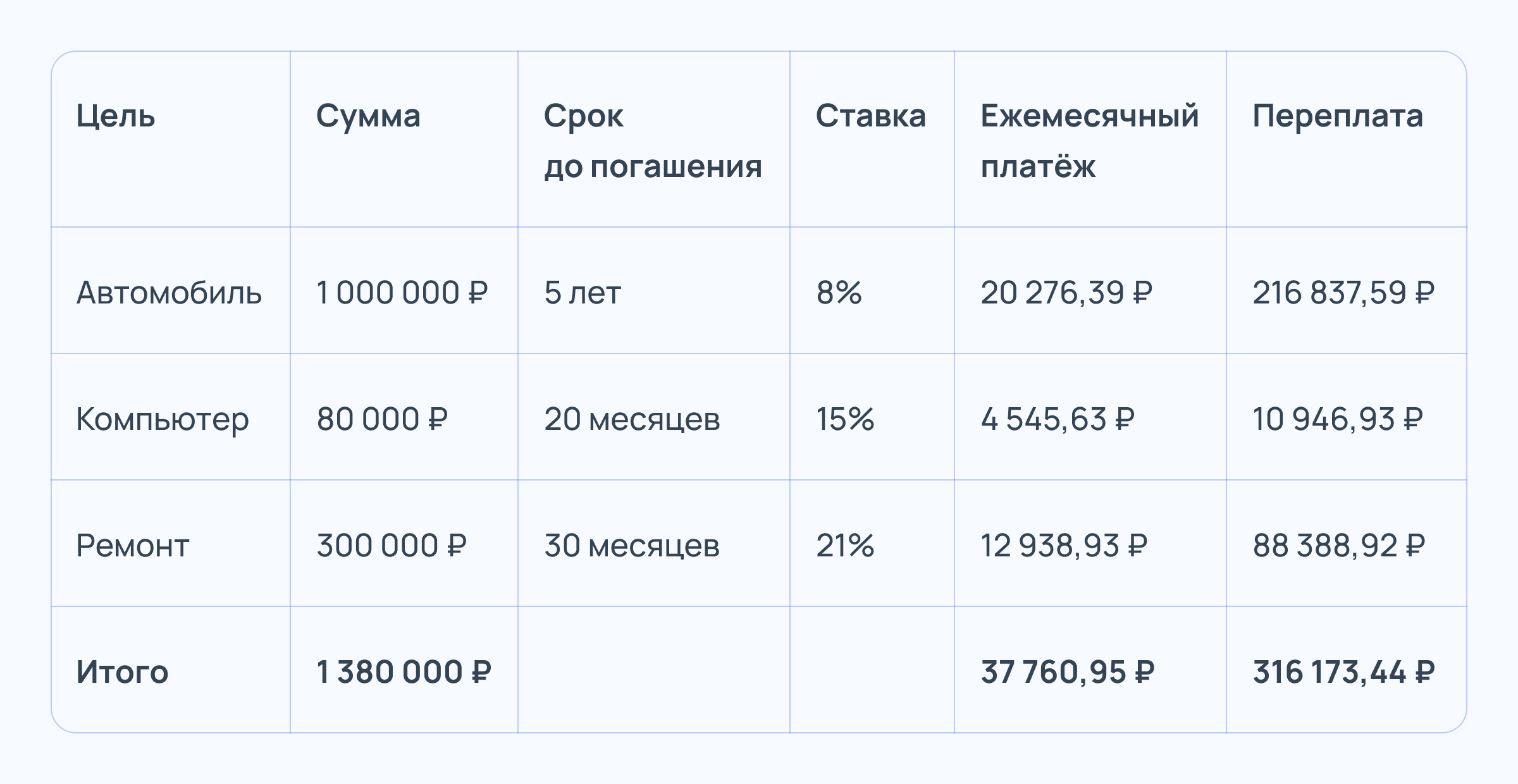Click the 5 лет term cell
The width and height of the screenshot is (1518, 784).
point(583,293)
